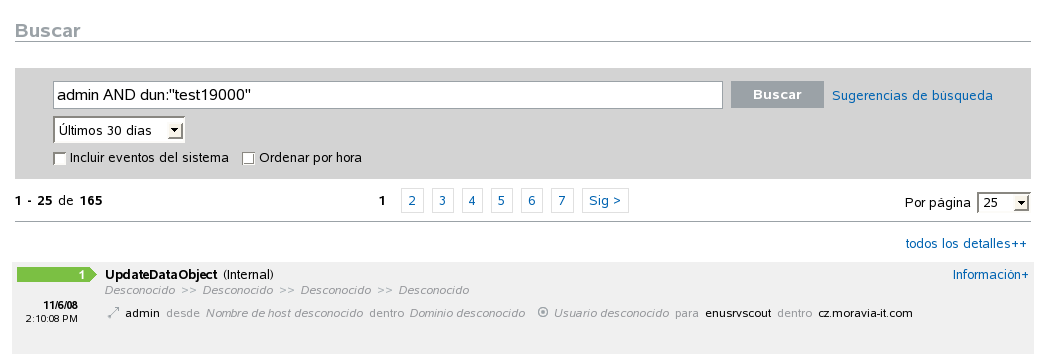The height and width of the screenshot is (360, 1042).
Task: Click Sig > next page link
Action: point(605,201)
